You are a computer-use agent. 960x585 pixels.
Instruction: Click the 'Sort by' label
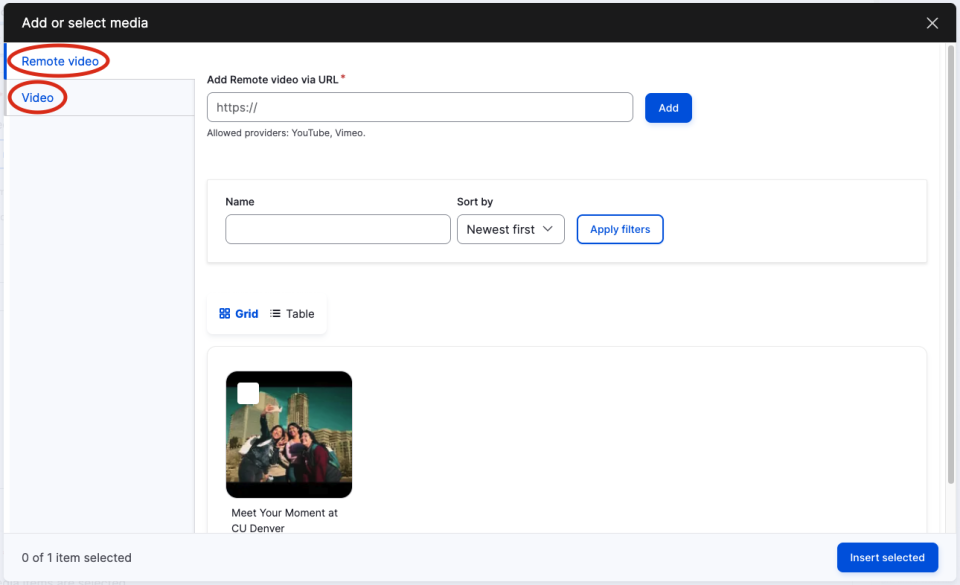pos(474,201)
